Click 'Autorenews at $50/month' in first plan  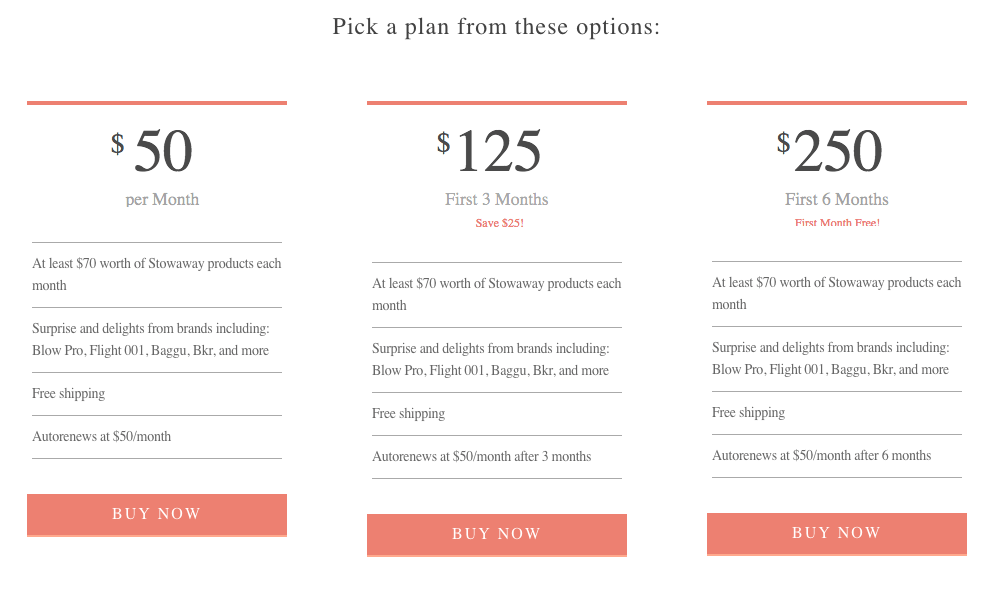(x=102, y=436)
